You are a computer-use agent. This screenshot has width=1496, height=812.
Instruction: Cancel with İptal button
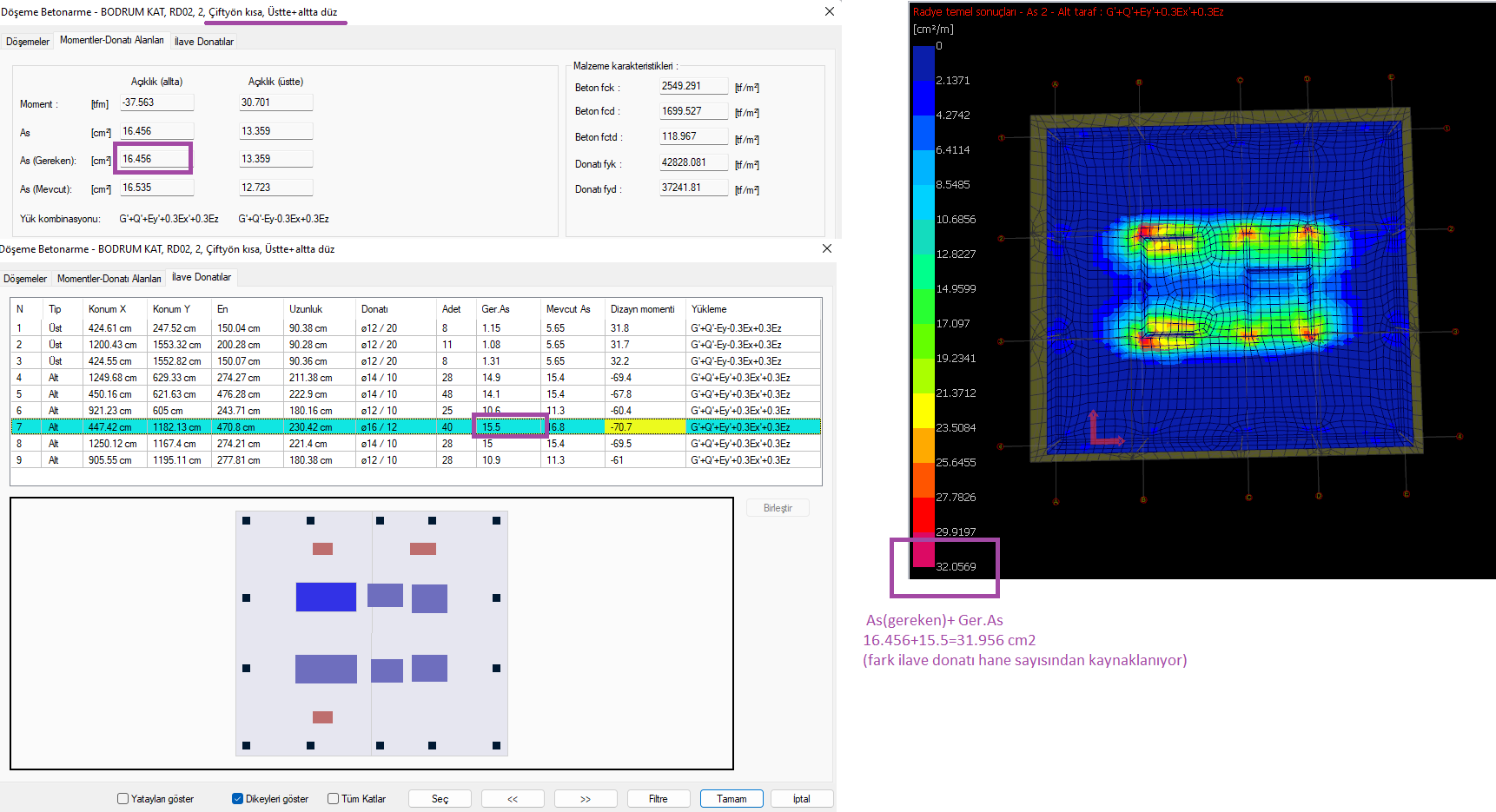pyautogui.click(x=802, y=799)
